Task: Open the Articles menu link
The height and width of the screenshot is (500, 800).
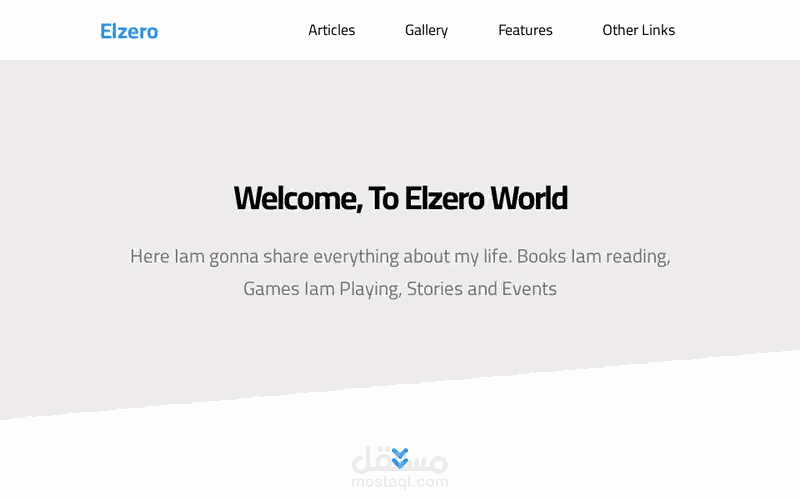Action: click(x=332, y=30)
